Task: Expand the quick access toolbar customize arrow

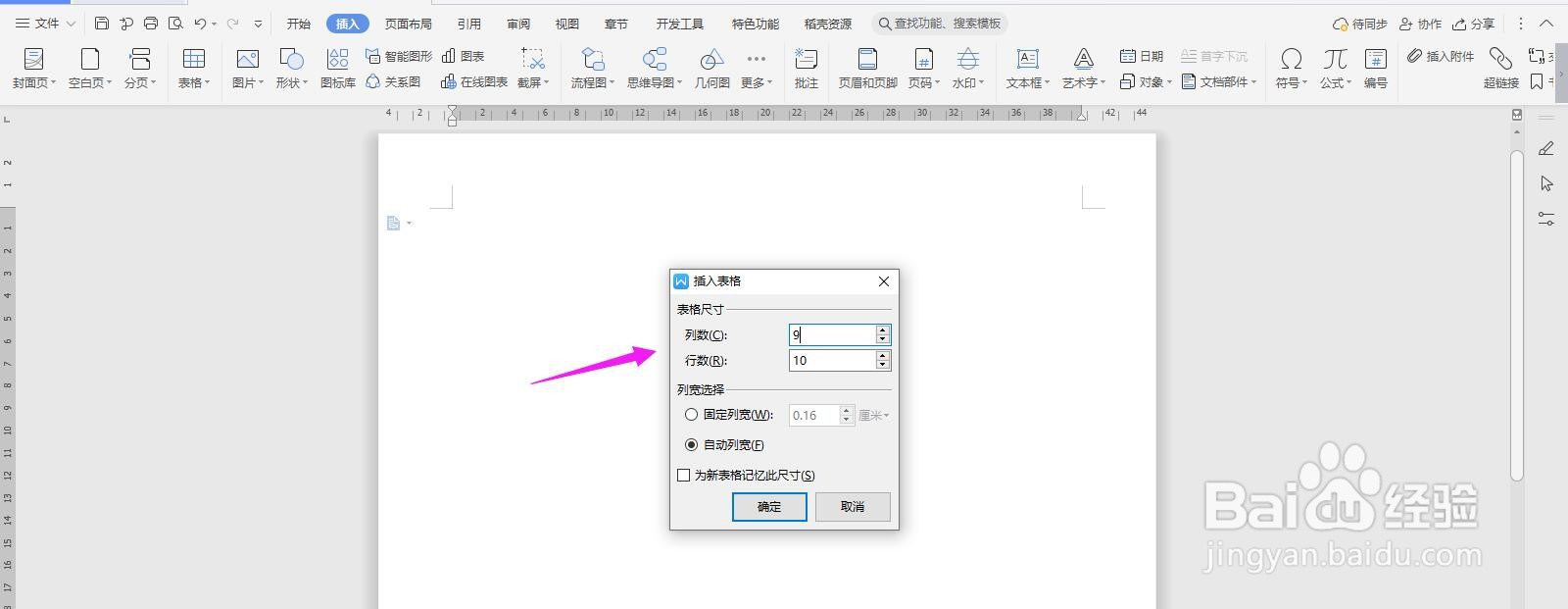Action: click(258, 23)
